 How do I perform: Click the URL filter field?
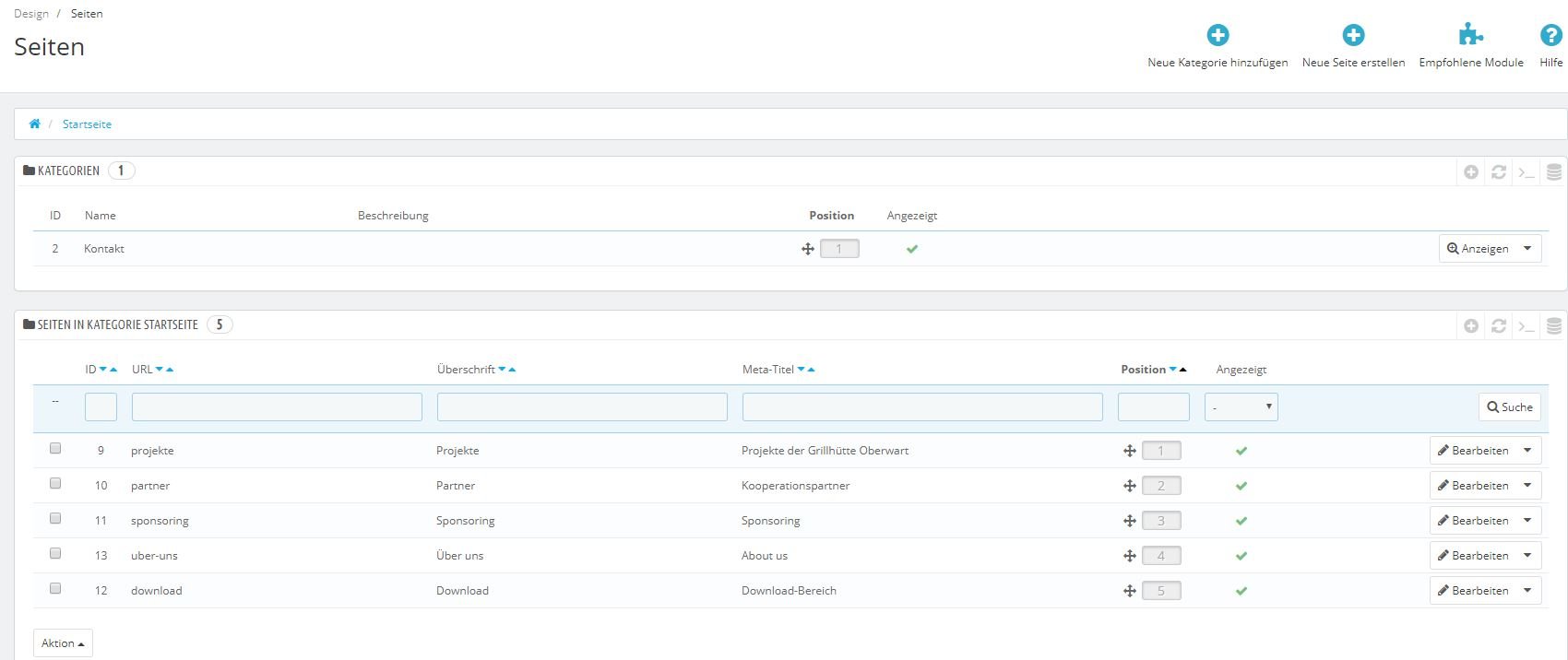(277, 407)
